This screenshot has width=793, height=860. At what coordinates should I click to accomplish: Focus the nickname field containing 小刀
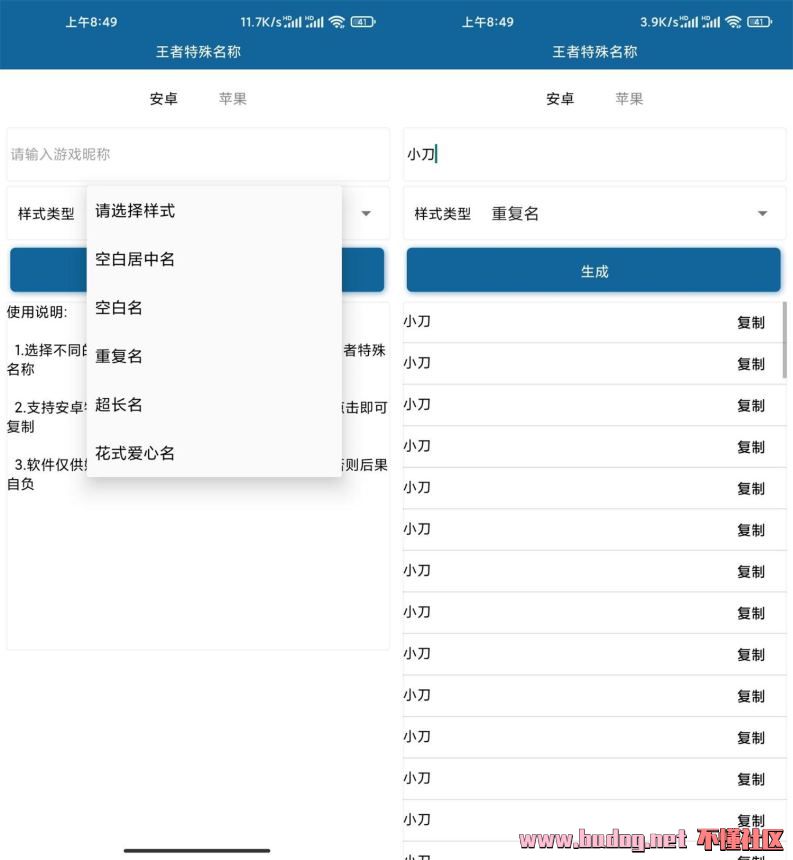[594, 154]
